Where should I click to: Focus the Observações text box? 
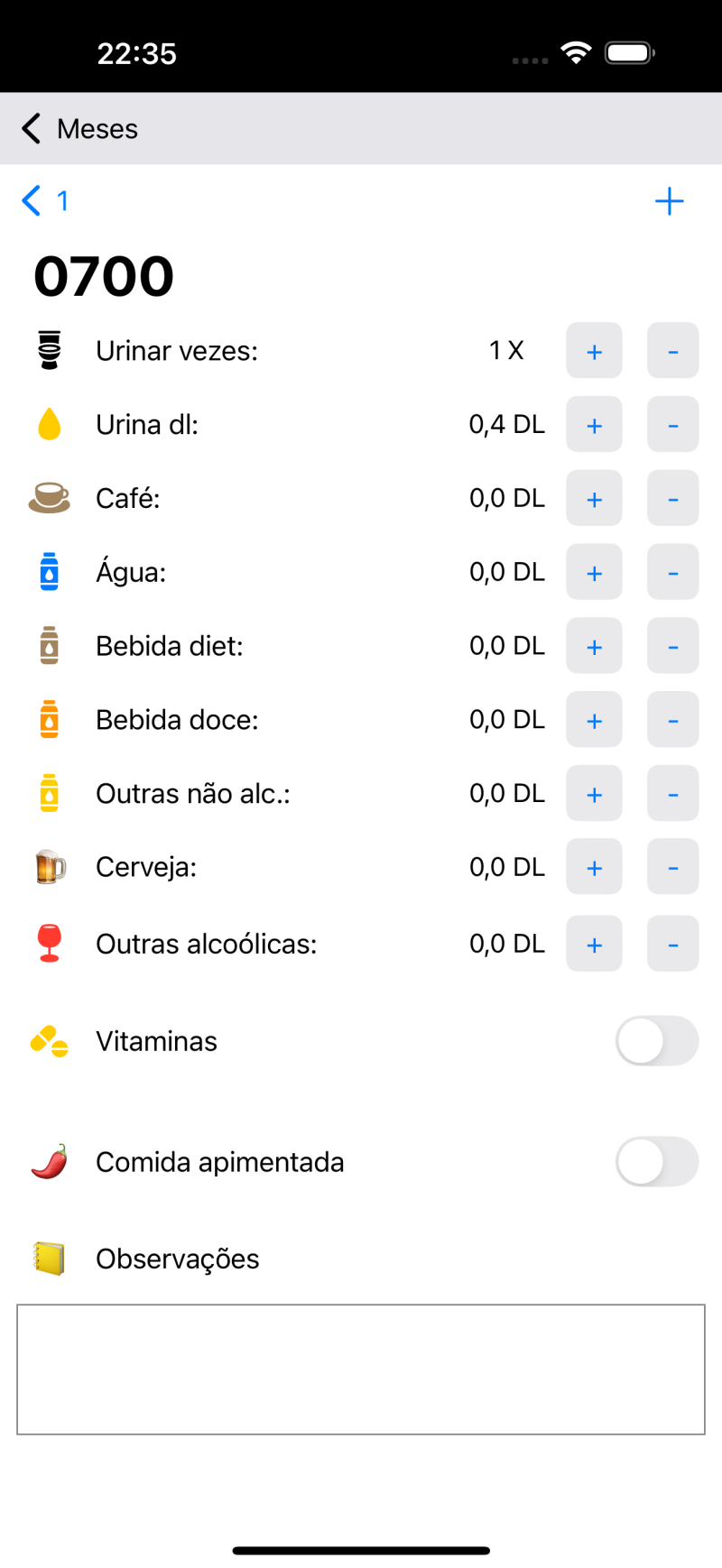(361, 1369)
